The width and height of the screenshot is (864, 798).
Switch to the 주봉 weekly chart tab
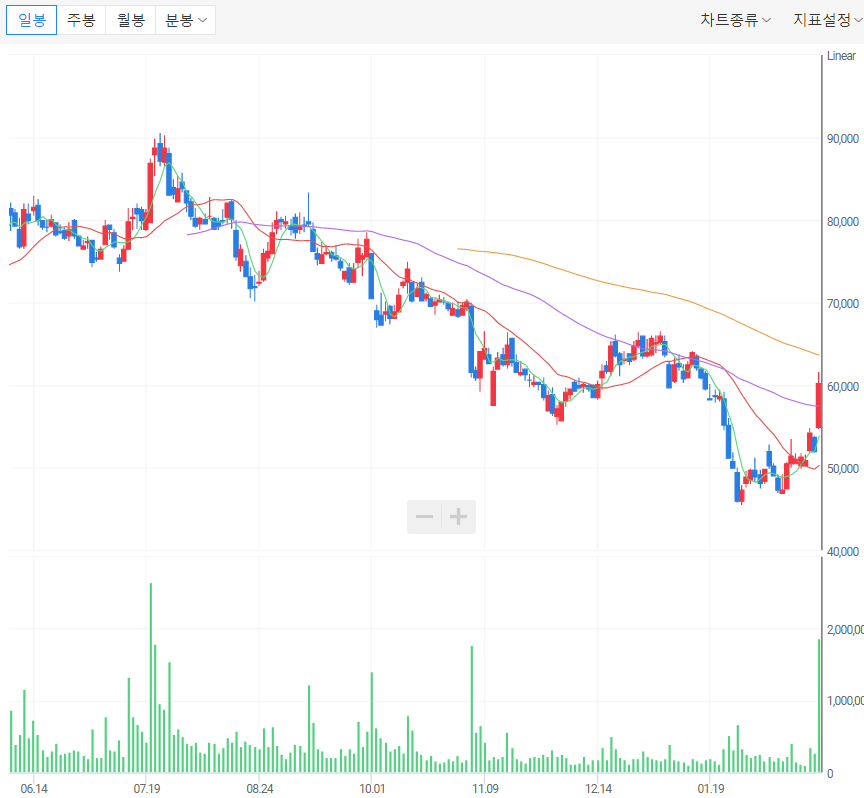click(x=81, y=20)
